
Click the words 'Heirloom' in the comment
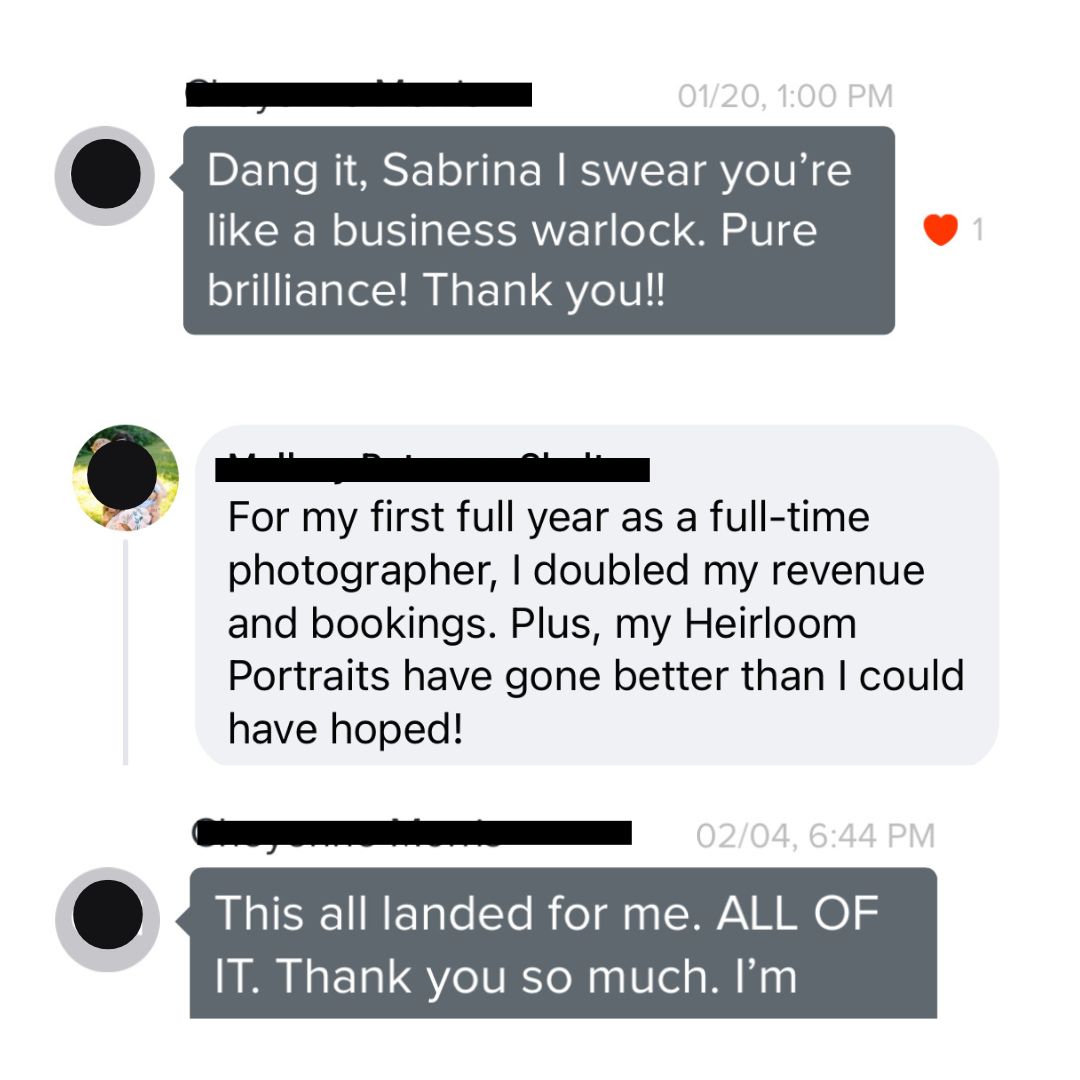(x=770, y=623)
